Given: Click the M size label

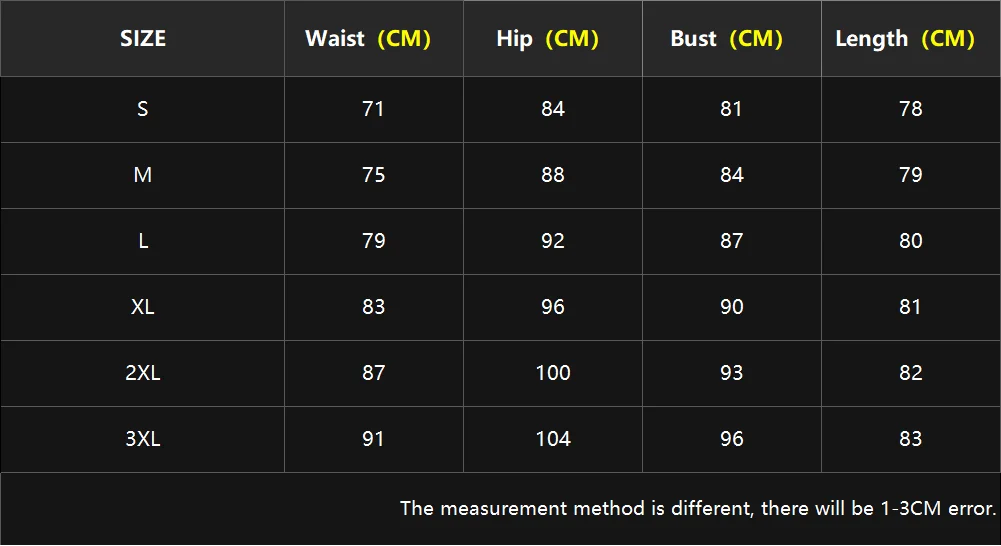Looking at the screenshot, I should click(x=143, y=175).
